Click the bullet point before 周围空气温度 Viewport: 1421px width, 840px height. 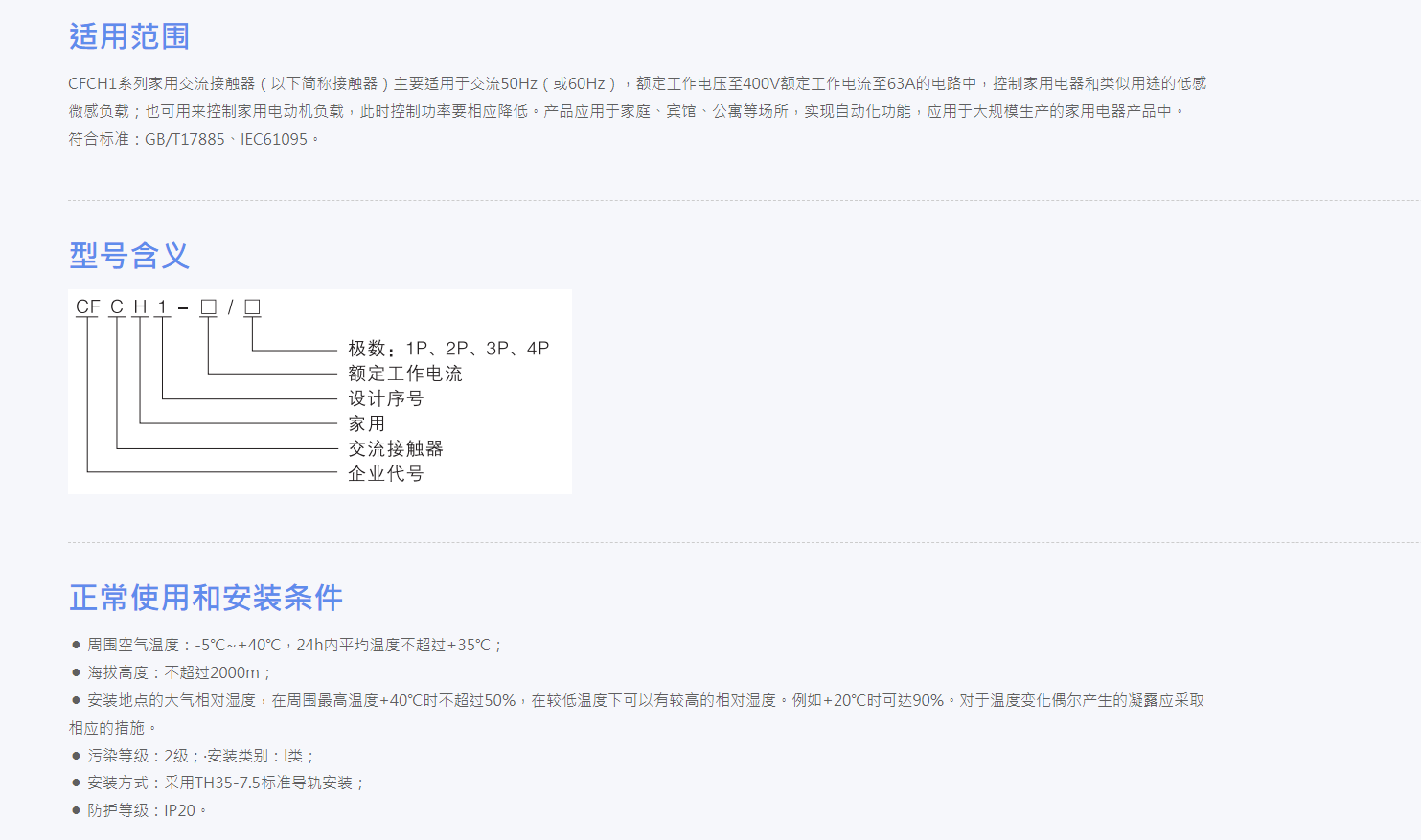tap(76, 645)
